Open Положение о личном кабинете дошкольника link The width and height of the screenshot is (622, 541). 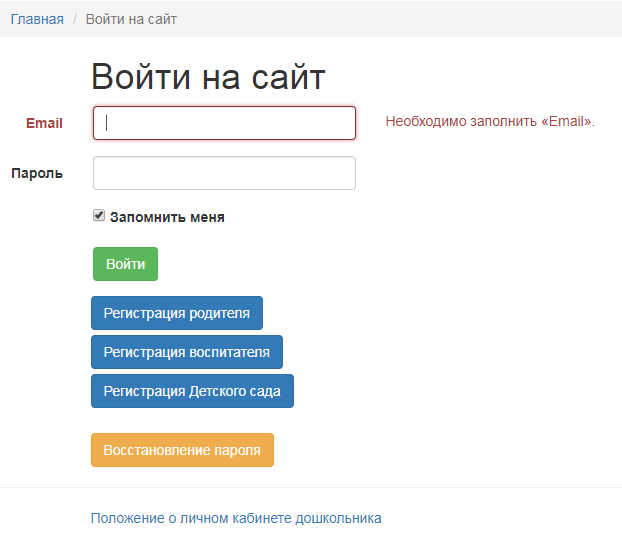pos(236,518)
